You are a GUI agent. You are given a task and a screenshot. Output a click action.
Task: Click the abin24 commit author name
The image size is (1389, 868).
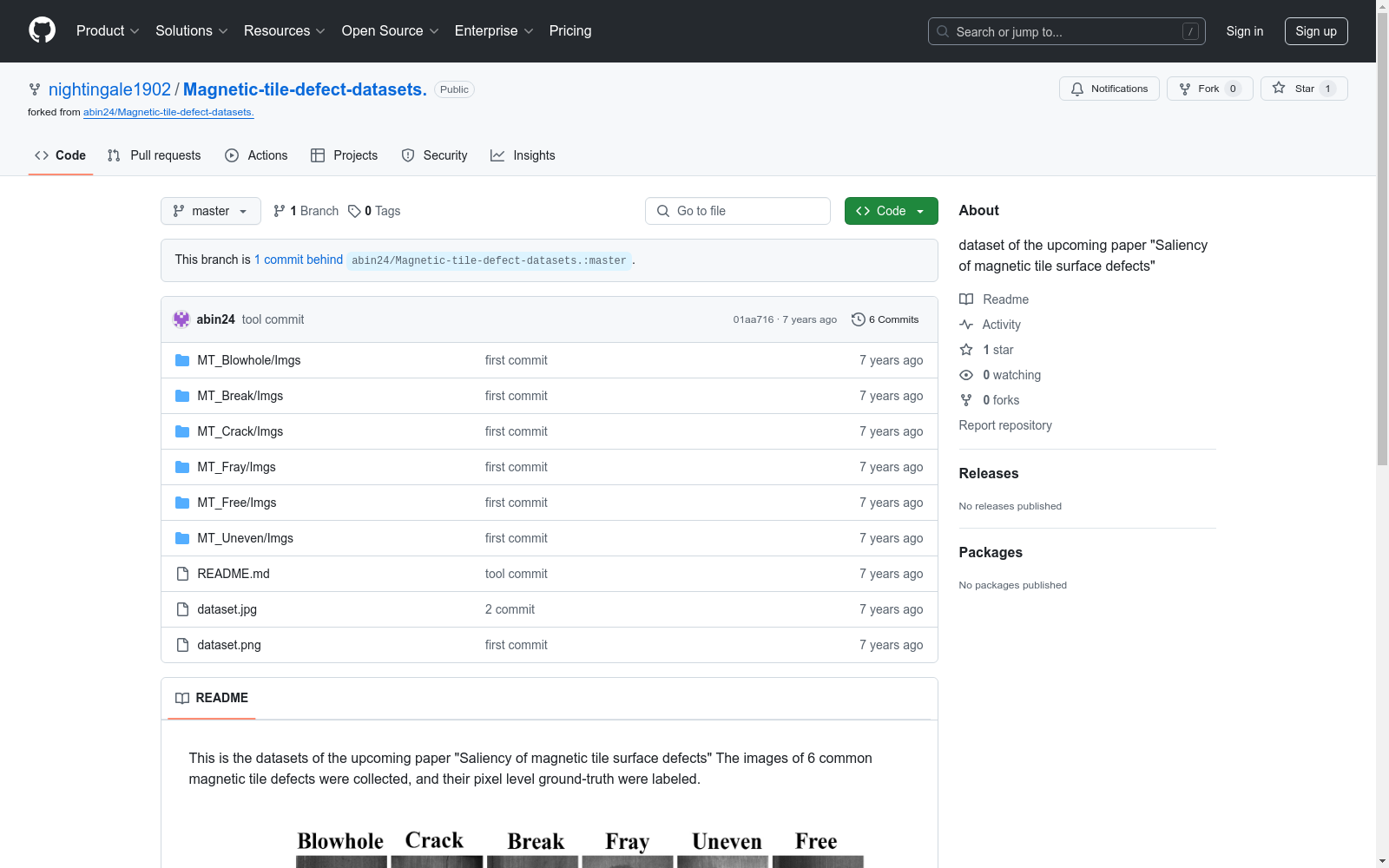click(x=216, y=319)
